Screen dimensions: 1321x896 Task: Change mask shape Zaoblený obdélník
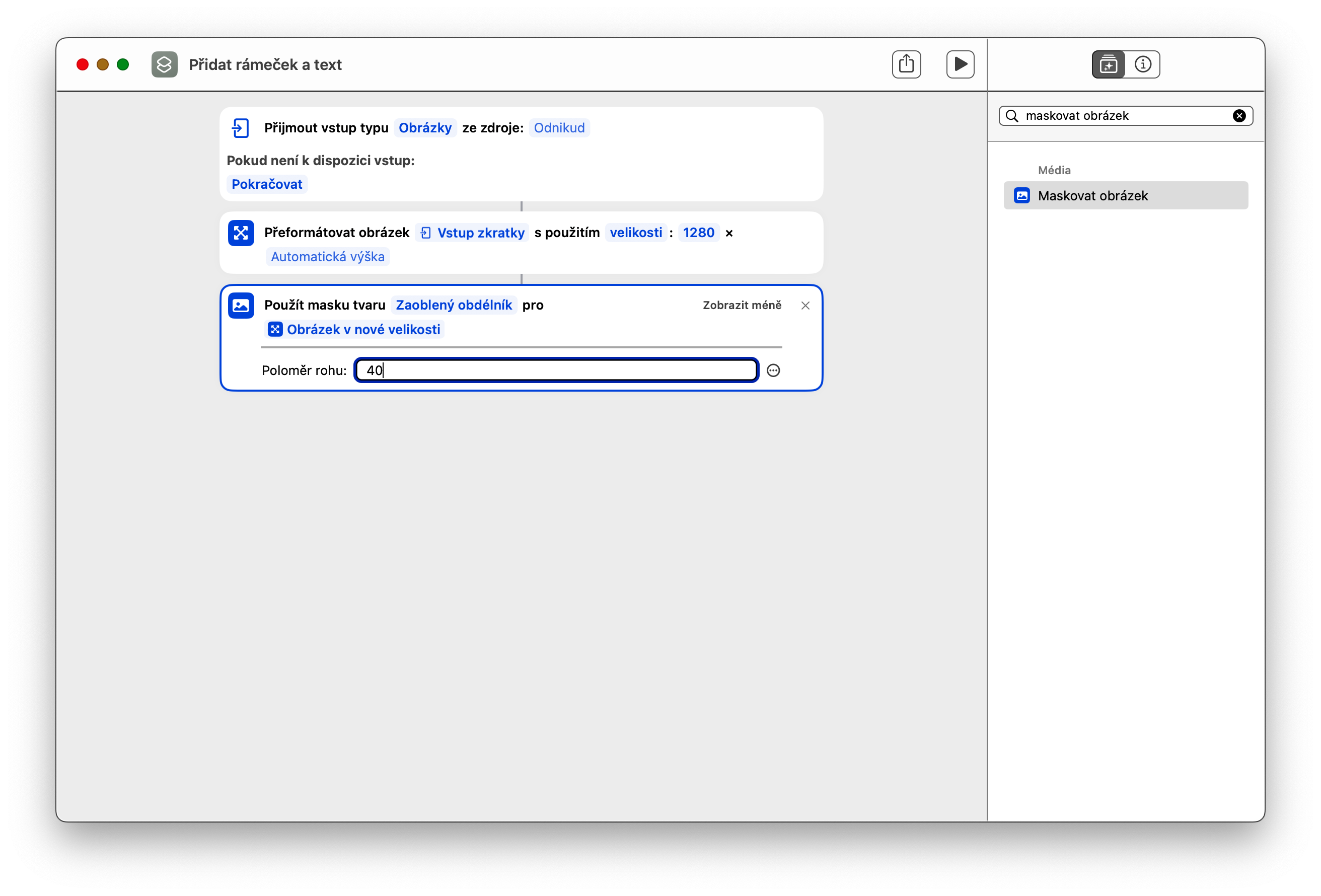[x=454, y=306]
